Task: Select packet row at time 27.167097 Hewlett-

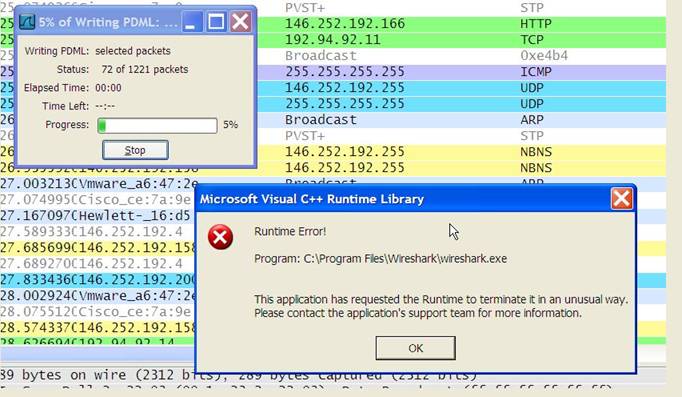Action: coord(97,216)
